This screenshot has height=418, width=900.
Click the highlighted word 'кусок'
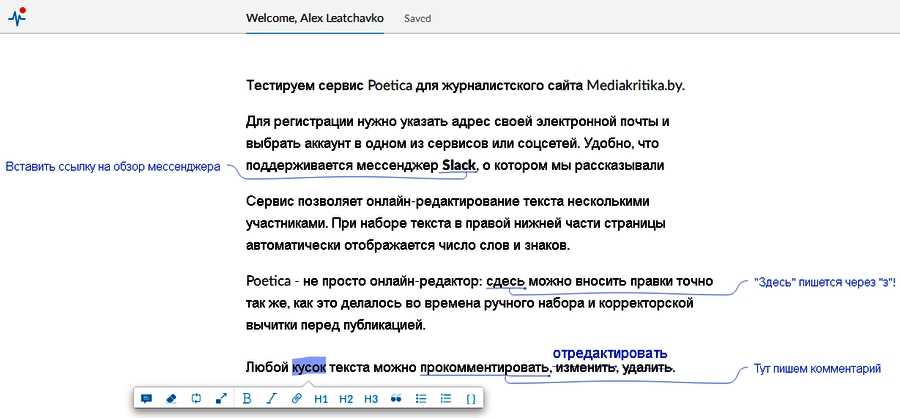309,366
